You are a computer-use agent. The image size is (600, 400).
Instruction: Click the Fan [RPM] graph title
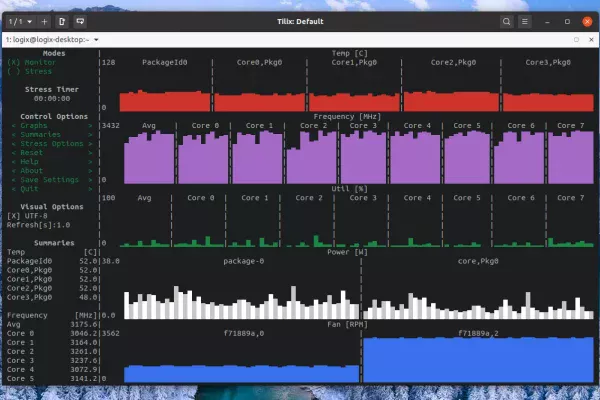(347, 324)
